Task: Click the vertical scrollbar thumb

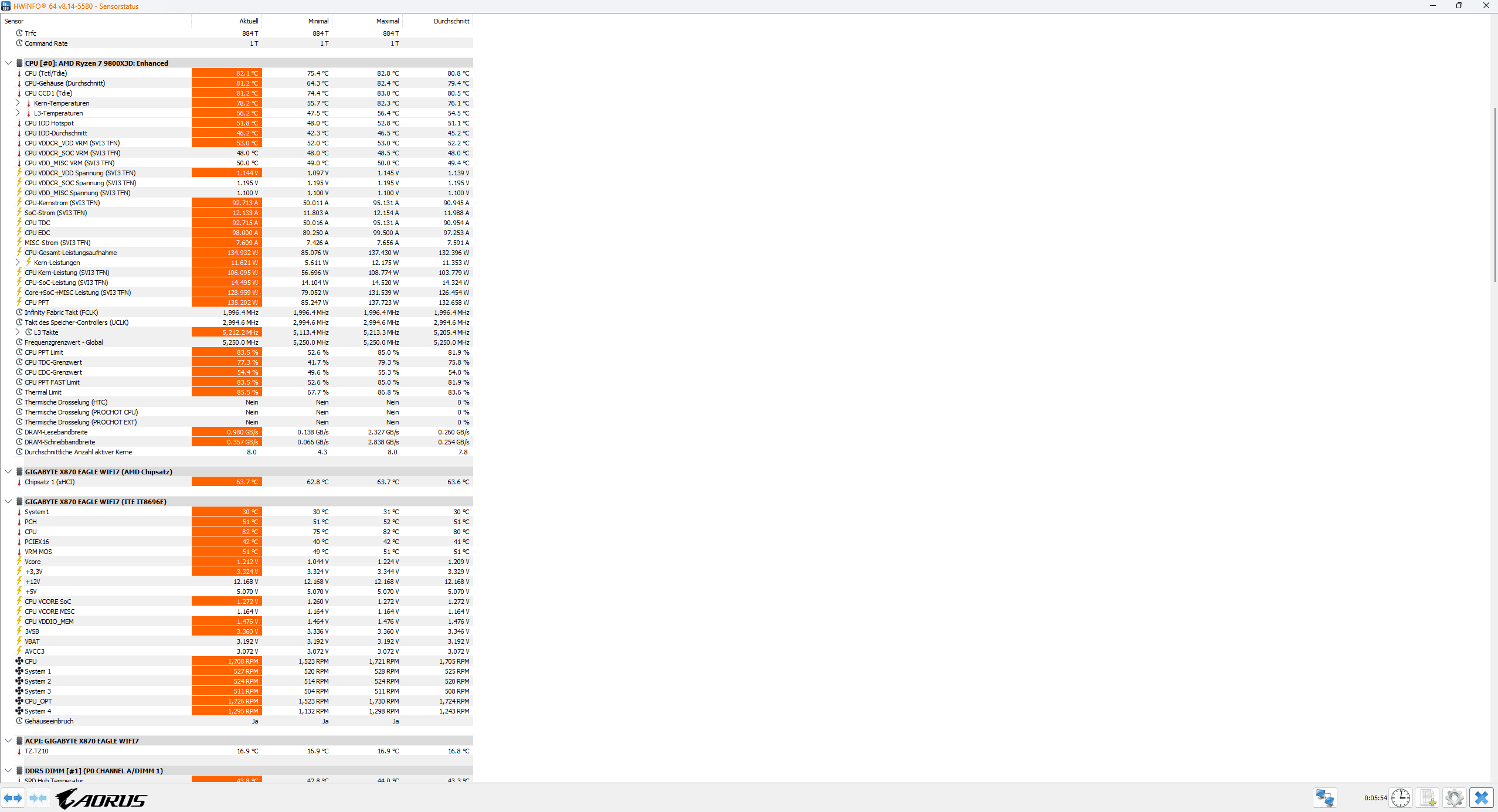Action: pyautogui.click(x=1494, y=193)
